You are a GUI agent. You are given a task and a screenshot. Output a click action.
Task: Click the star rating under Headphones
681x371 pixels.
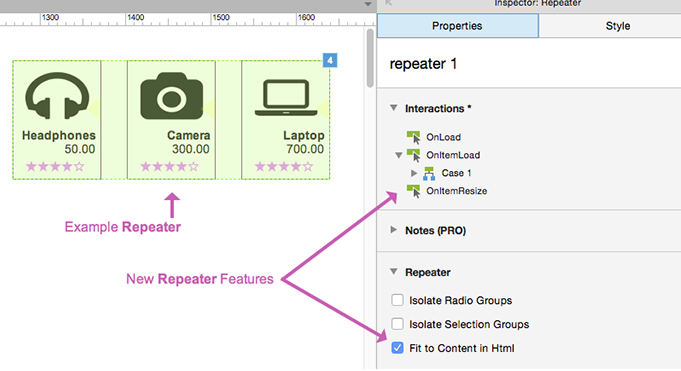55,167
